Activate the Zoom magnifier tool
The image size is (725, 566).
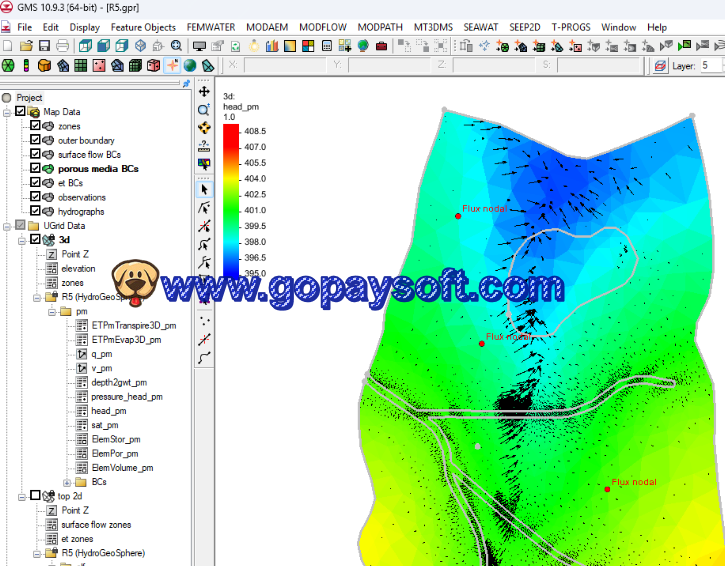pyautogui.click(x=204, y=110)
